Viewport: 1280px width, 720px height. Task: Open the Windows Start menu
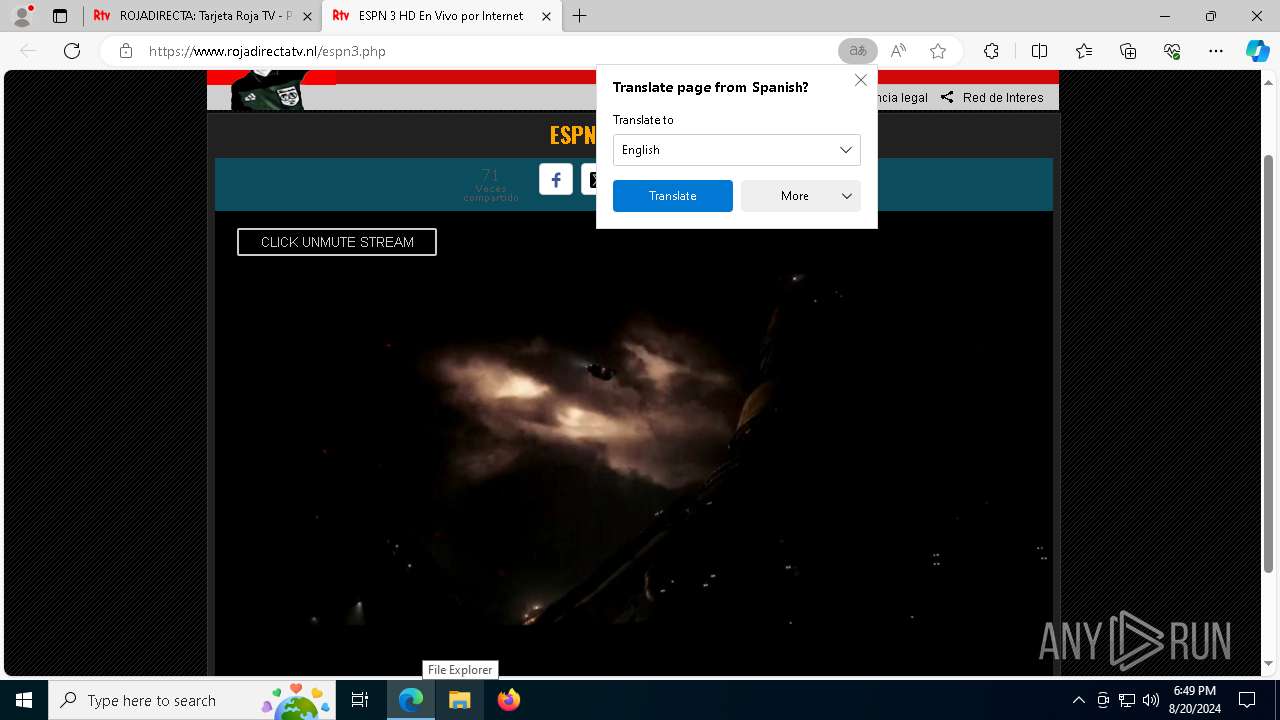pyautogui.click(x=24, y=700)
